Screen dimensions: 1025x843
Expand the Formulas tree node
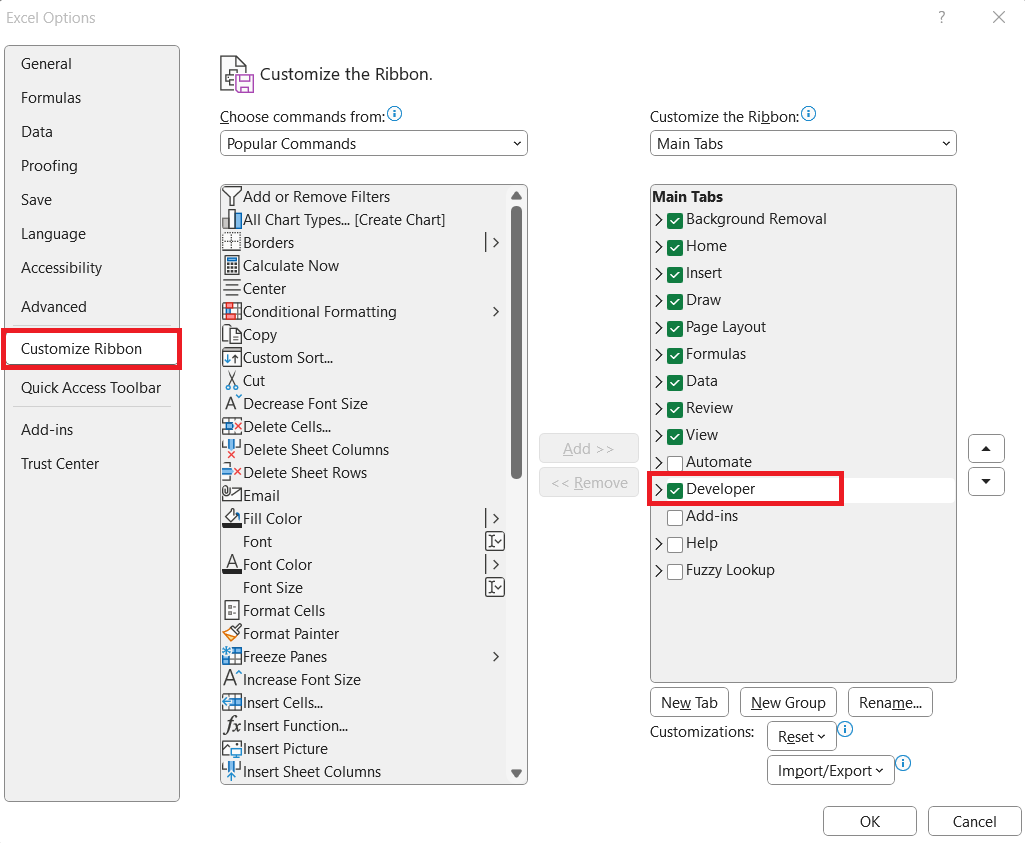[658, 355]
